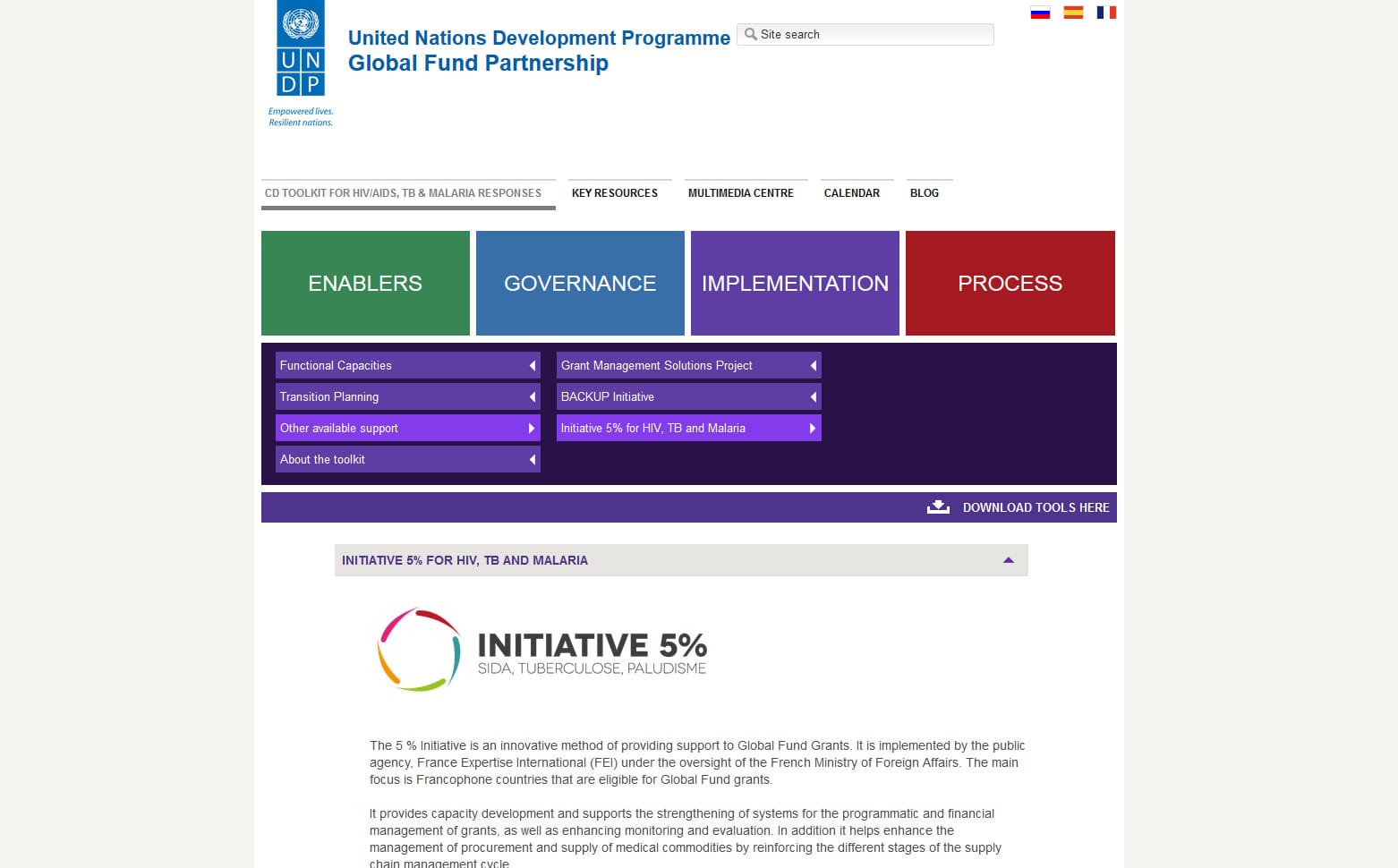Select Other available support item
Screen dimensions: 1398x868
click(408, 428)
